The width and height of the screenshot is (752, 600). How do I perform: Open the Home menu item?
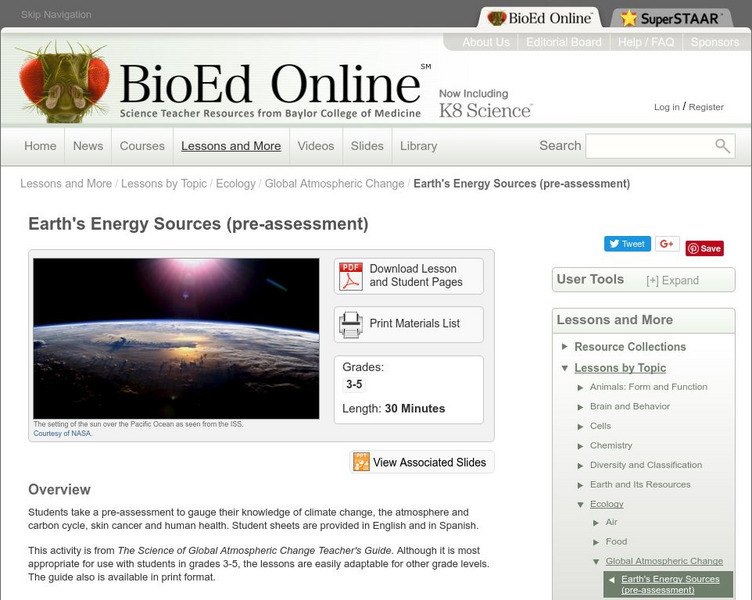coord(40,146)
